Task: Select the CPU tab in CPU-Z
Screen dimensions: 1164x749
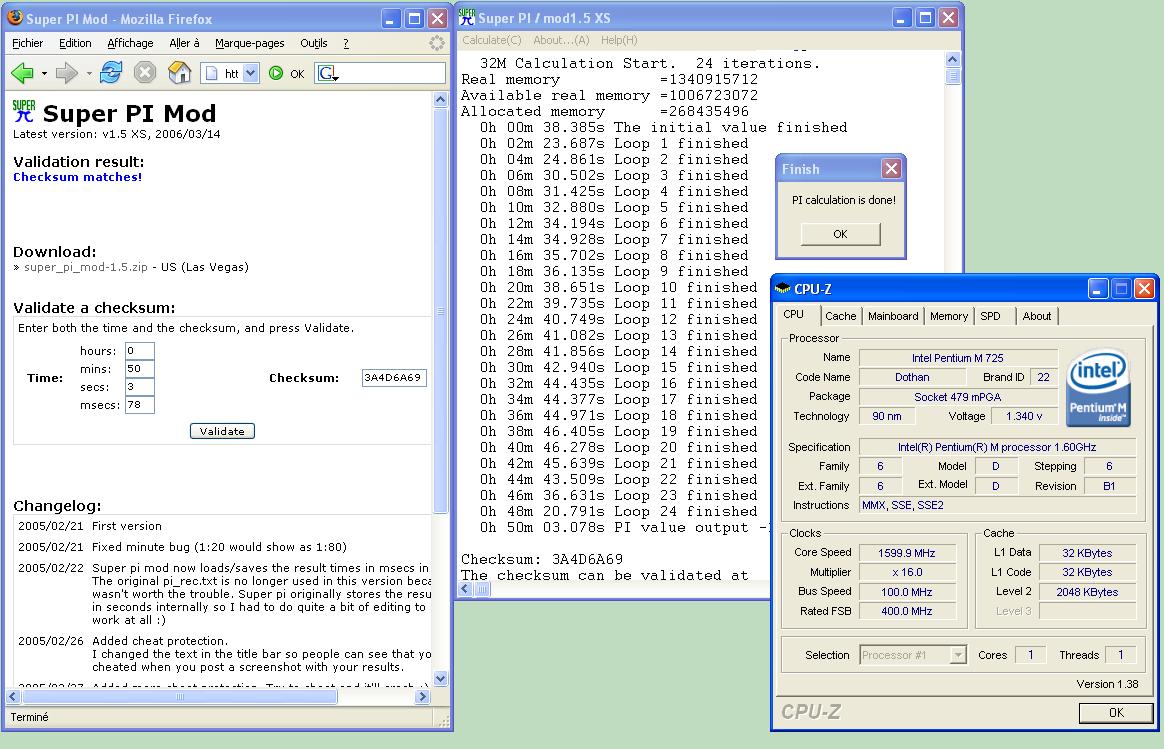Action: [794, 314]
